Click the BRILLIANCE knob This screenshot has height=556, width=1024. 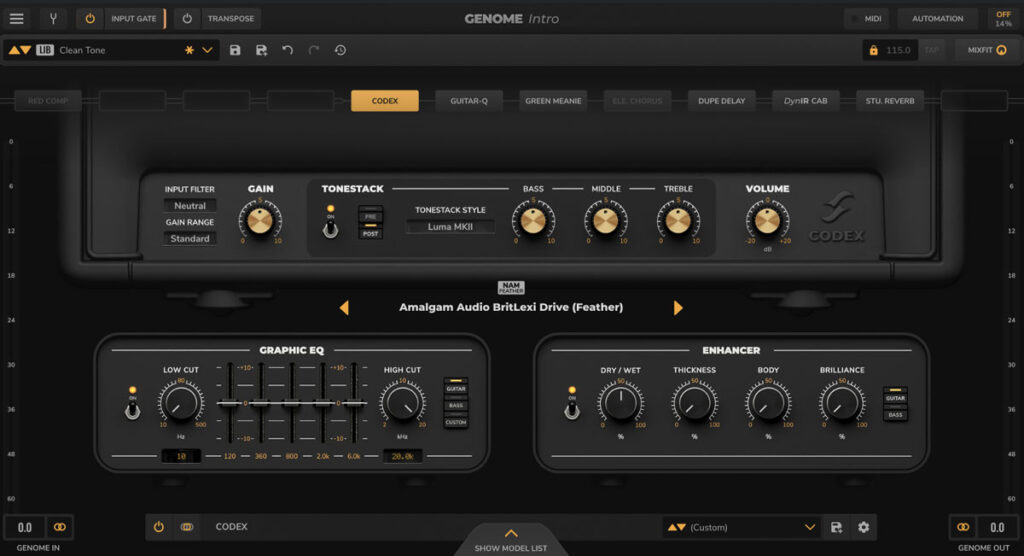(842, 403)
